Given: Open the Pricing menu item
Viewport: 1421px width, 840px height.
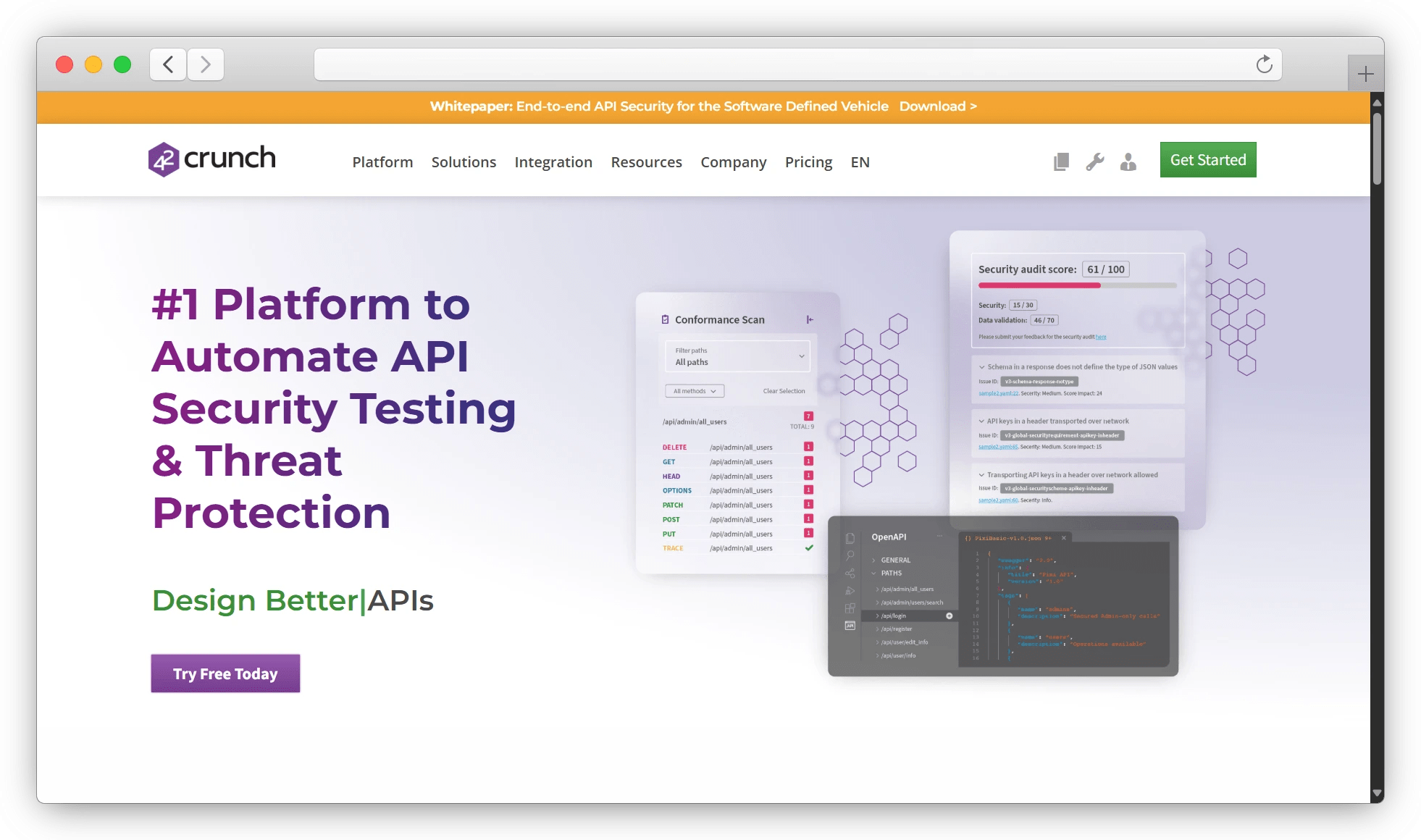Looking at the screenshot, I should coord(808,162).
